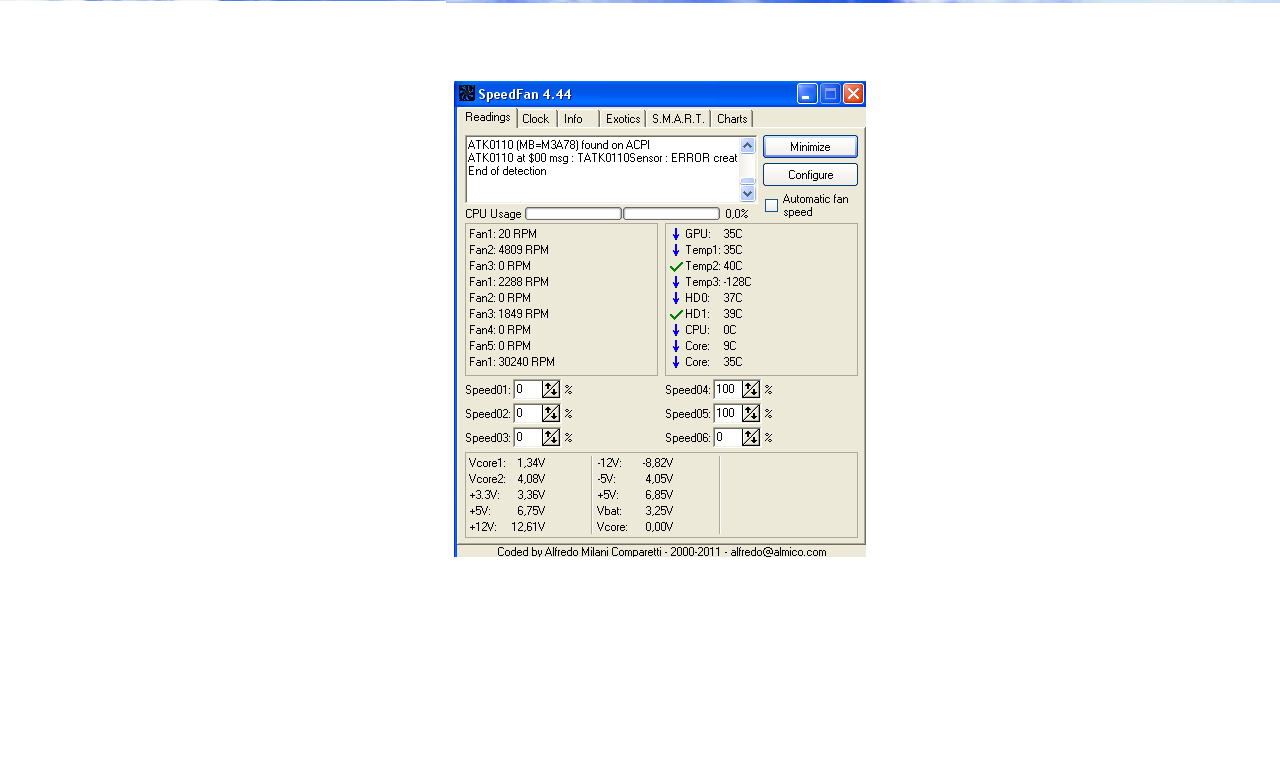Switch to the Exotics tab
The height and width of the screenshot is (768, 1280).
click(623, 119)
